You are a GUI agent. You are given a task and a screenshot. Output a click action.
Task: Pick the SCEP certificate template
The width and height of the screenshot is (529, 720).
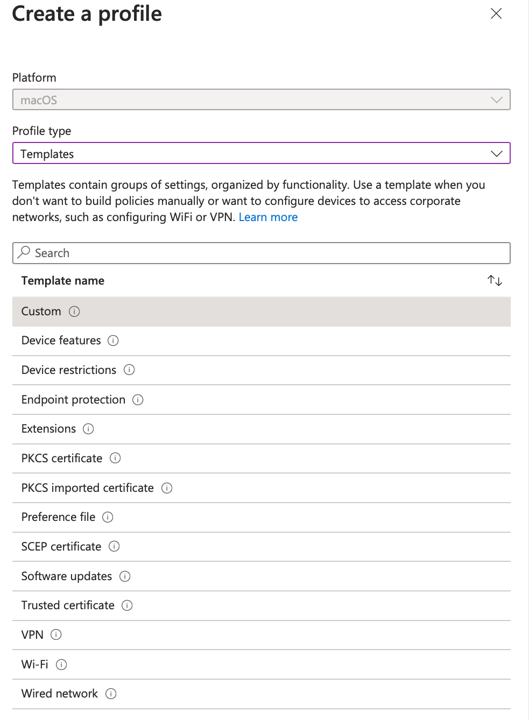click(261, 546)
